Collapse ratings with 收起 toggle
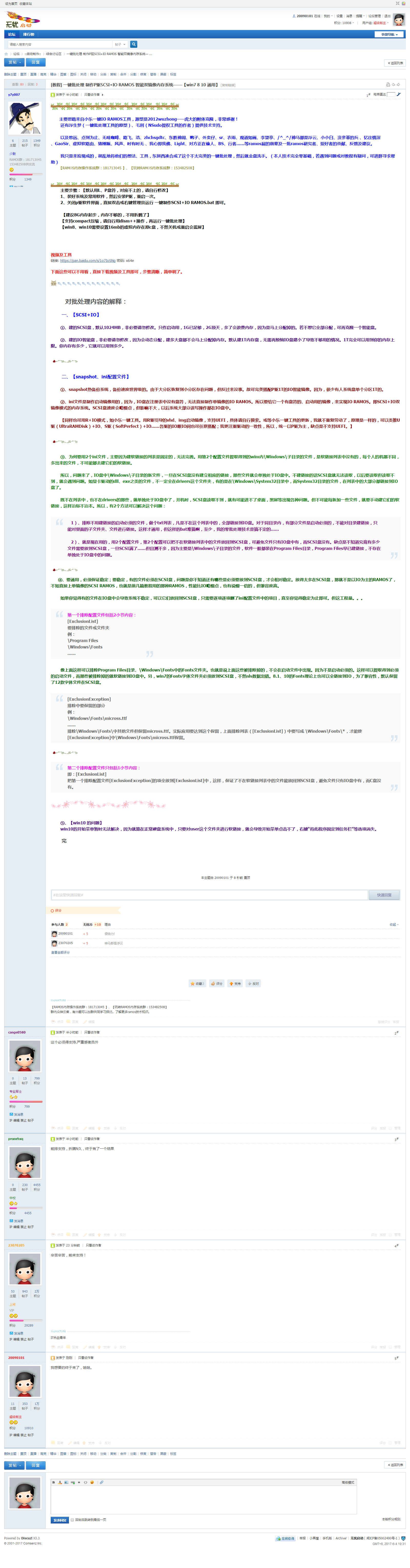Screen dimensions: 410x1568 tap(394, 925)
